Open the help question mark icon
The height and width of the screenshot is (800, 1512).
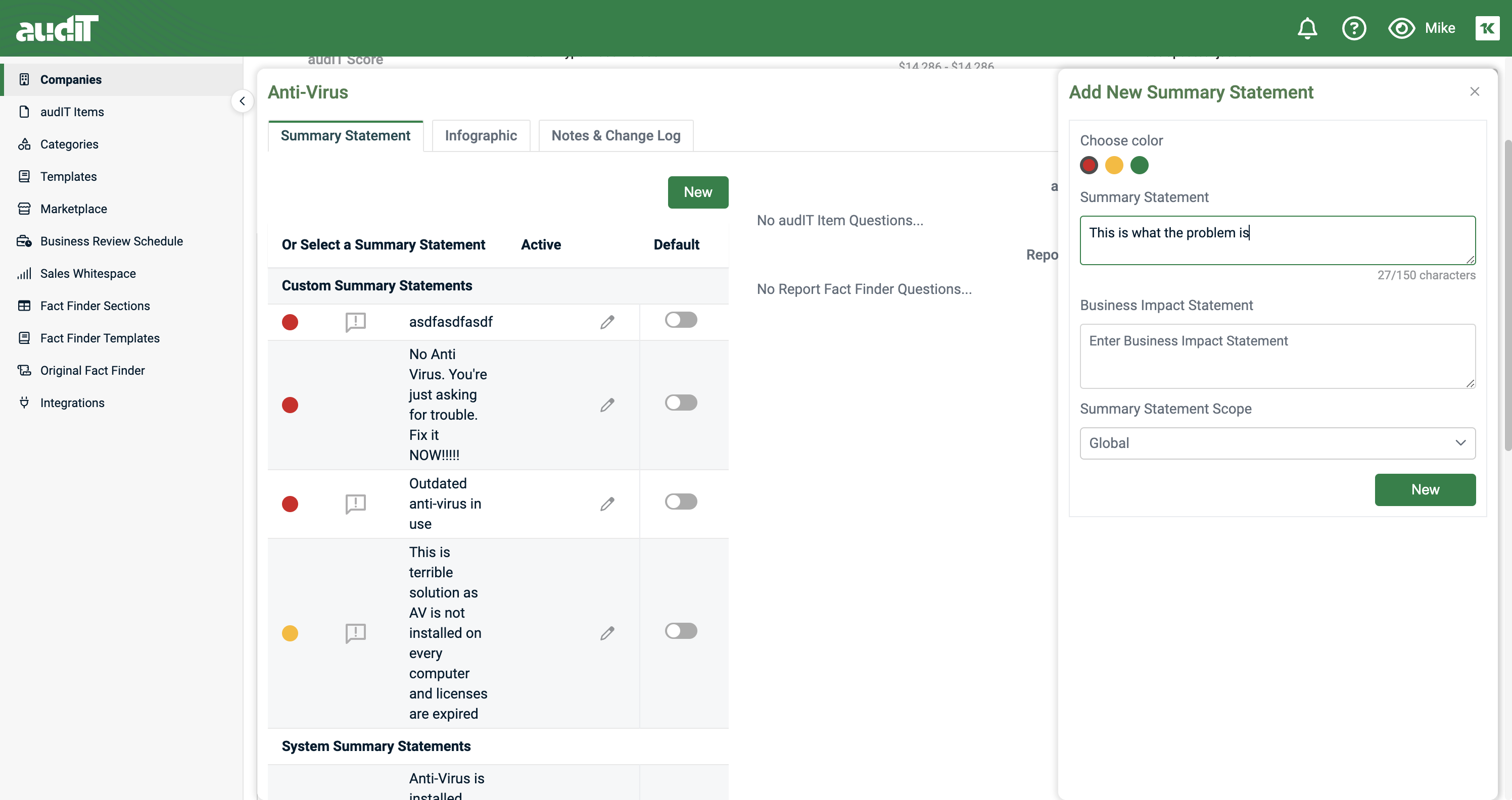[x=1353, y=28]
